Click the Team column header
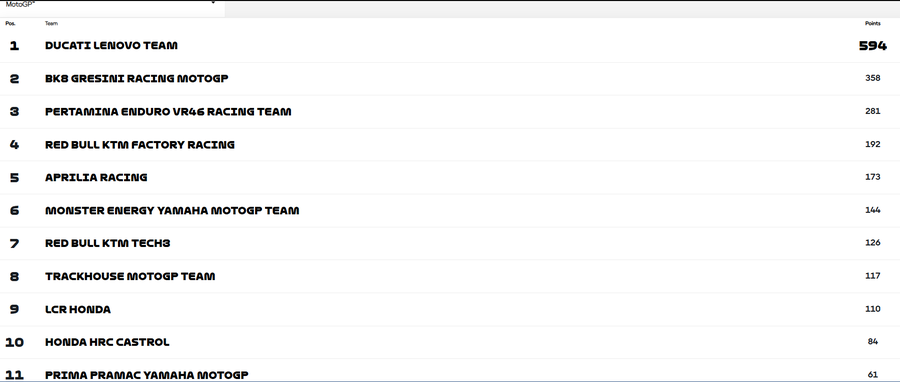 point(51,24)
